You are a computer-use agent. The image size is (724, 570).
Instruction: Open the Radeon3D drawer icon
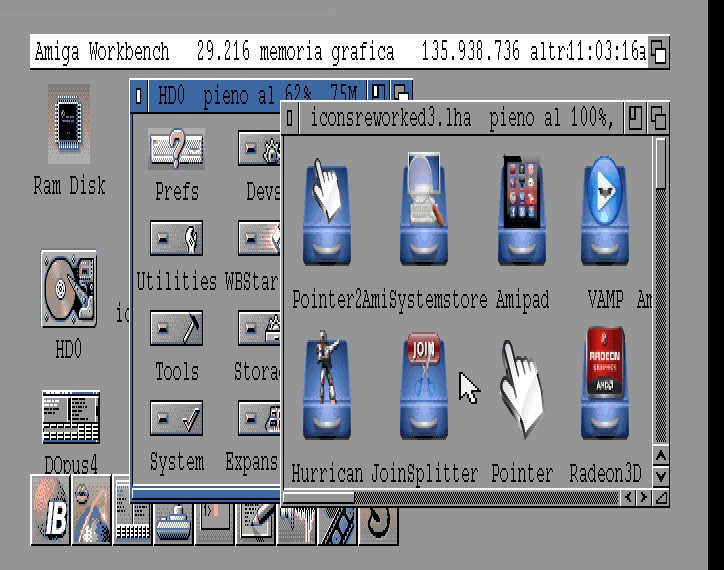[604, 392]
